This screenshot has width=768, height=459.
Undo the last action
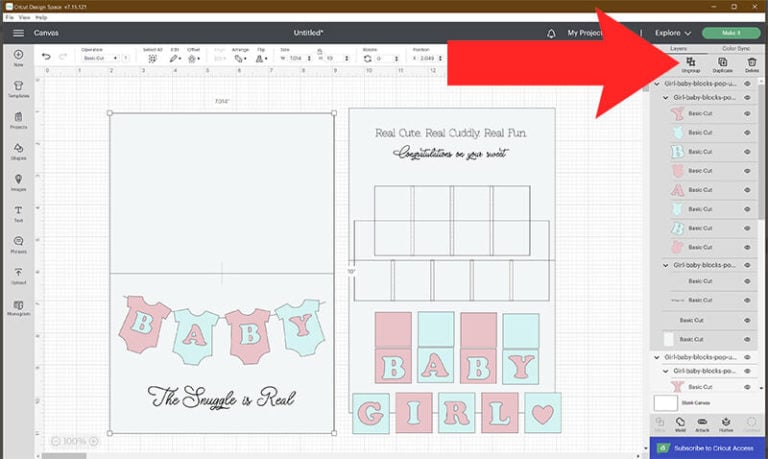(46, 57)
